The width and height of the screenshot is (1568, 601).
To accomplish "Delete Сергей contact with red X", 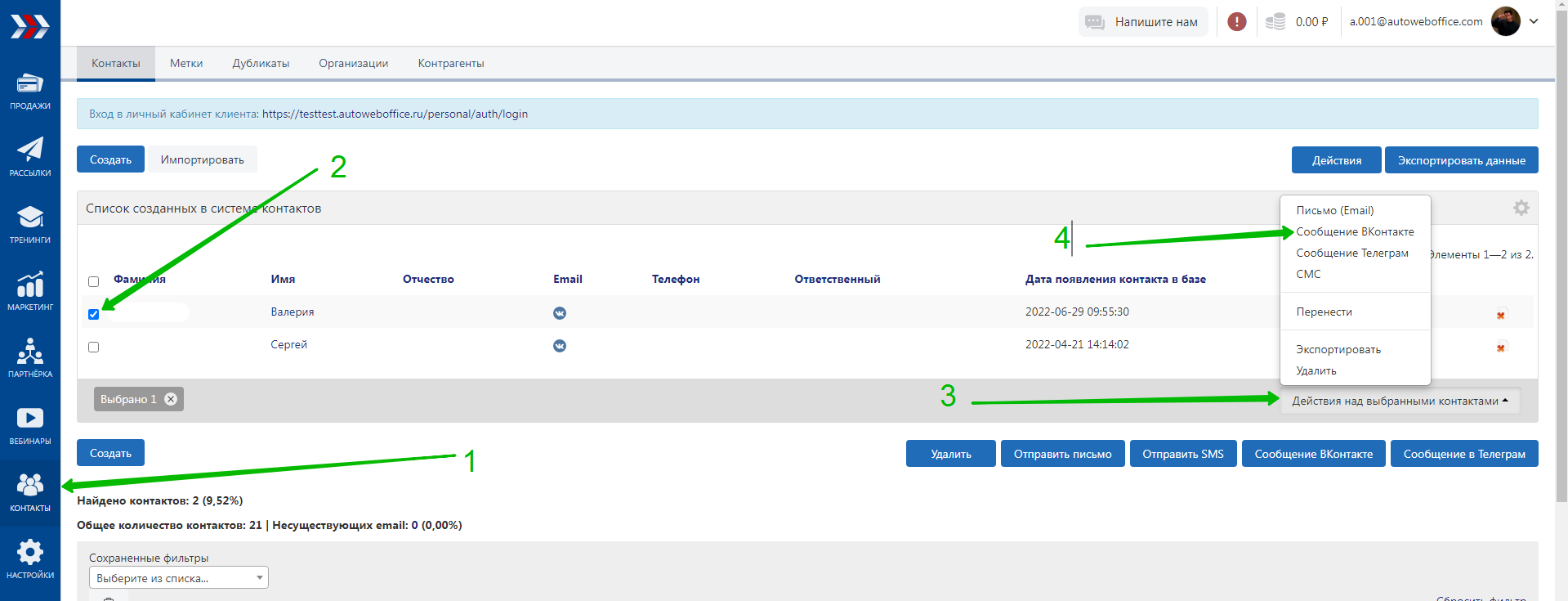I will pos(1501,348).
